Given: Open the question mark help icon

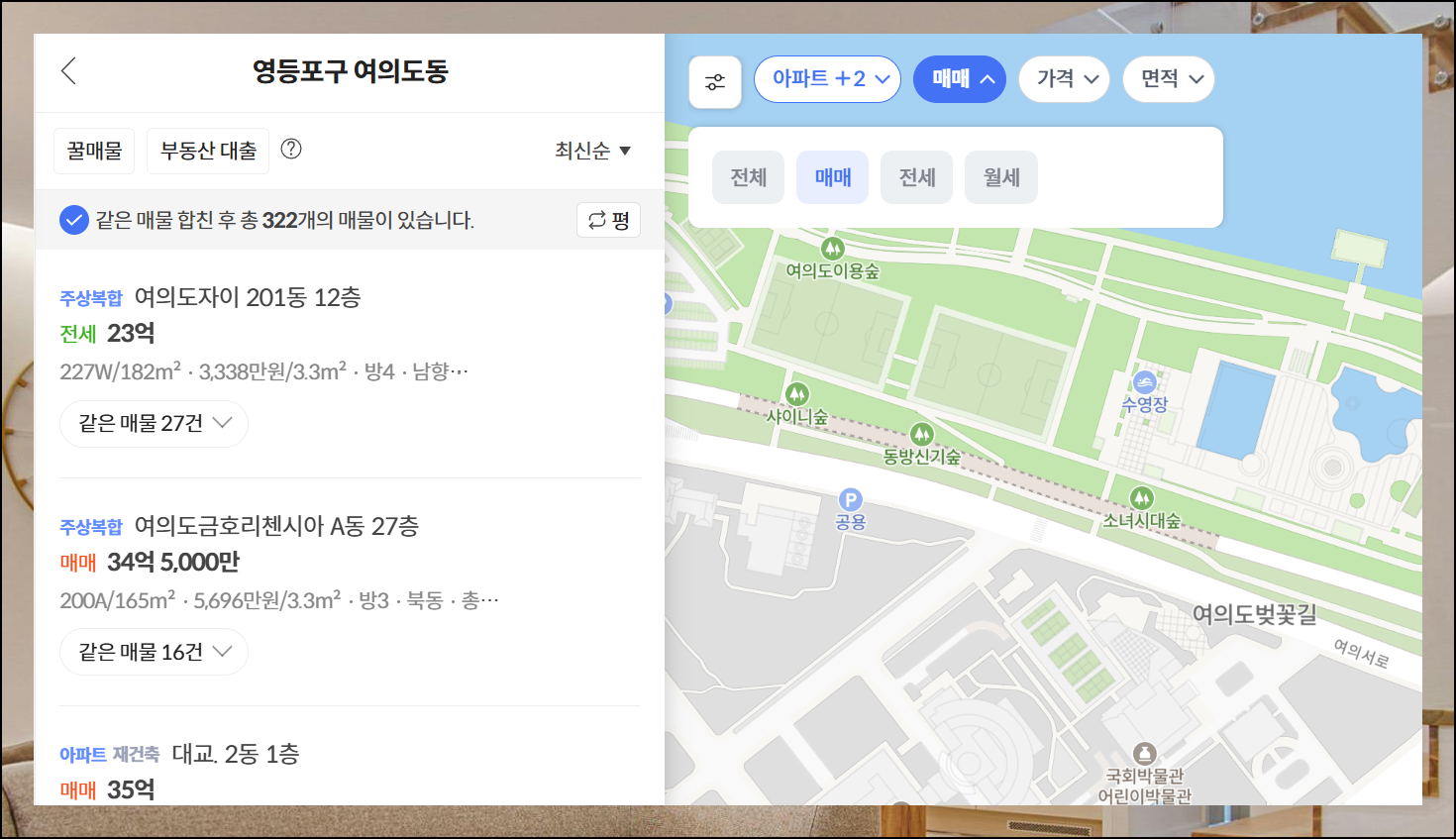Looking at the screenshot, I should tap(291, 149).
